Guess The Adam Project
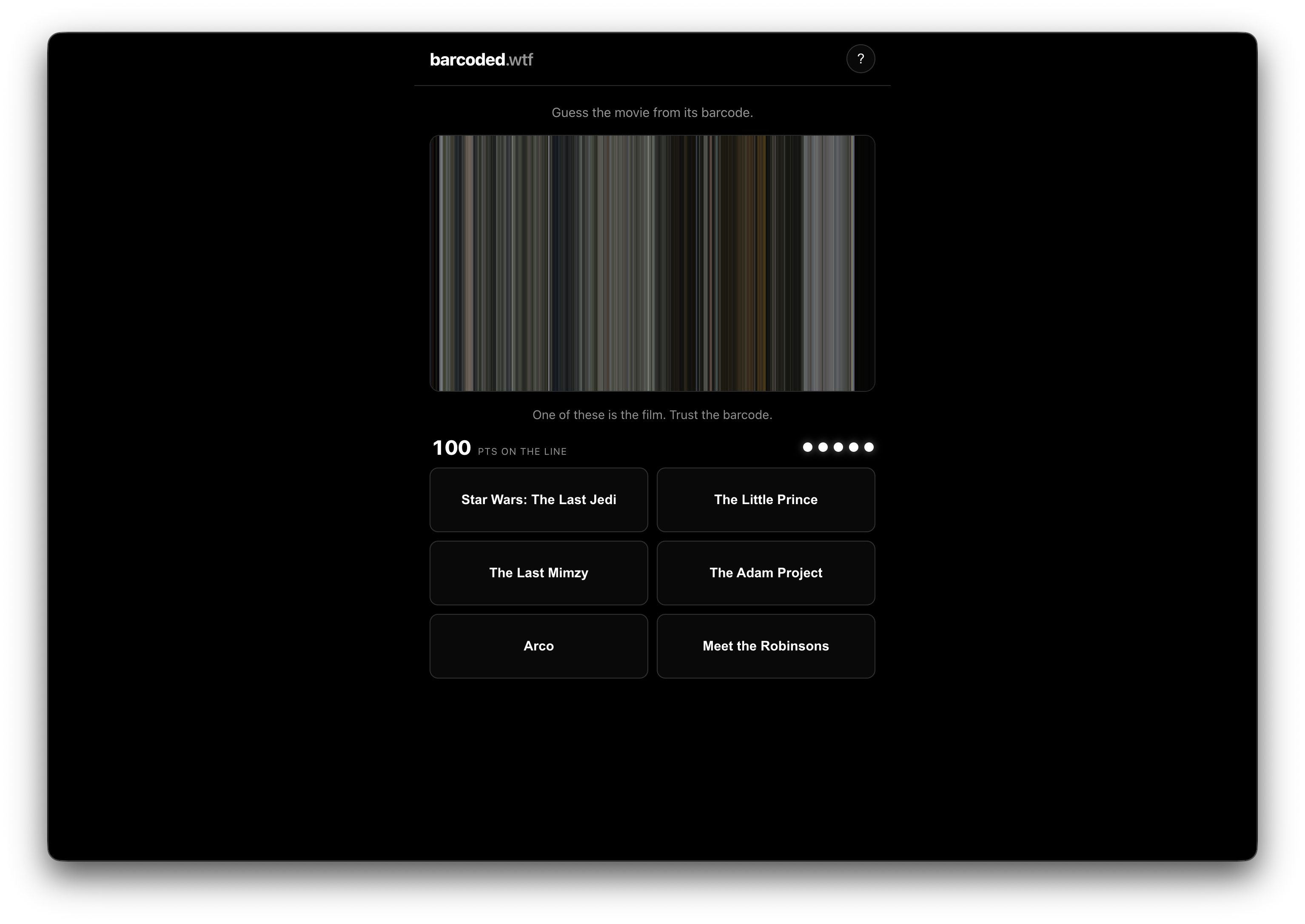The height and width of the screenshot is (924, 1305). click(765, 572)
